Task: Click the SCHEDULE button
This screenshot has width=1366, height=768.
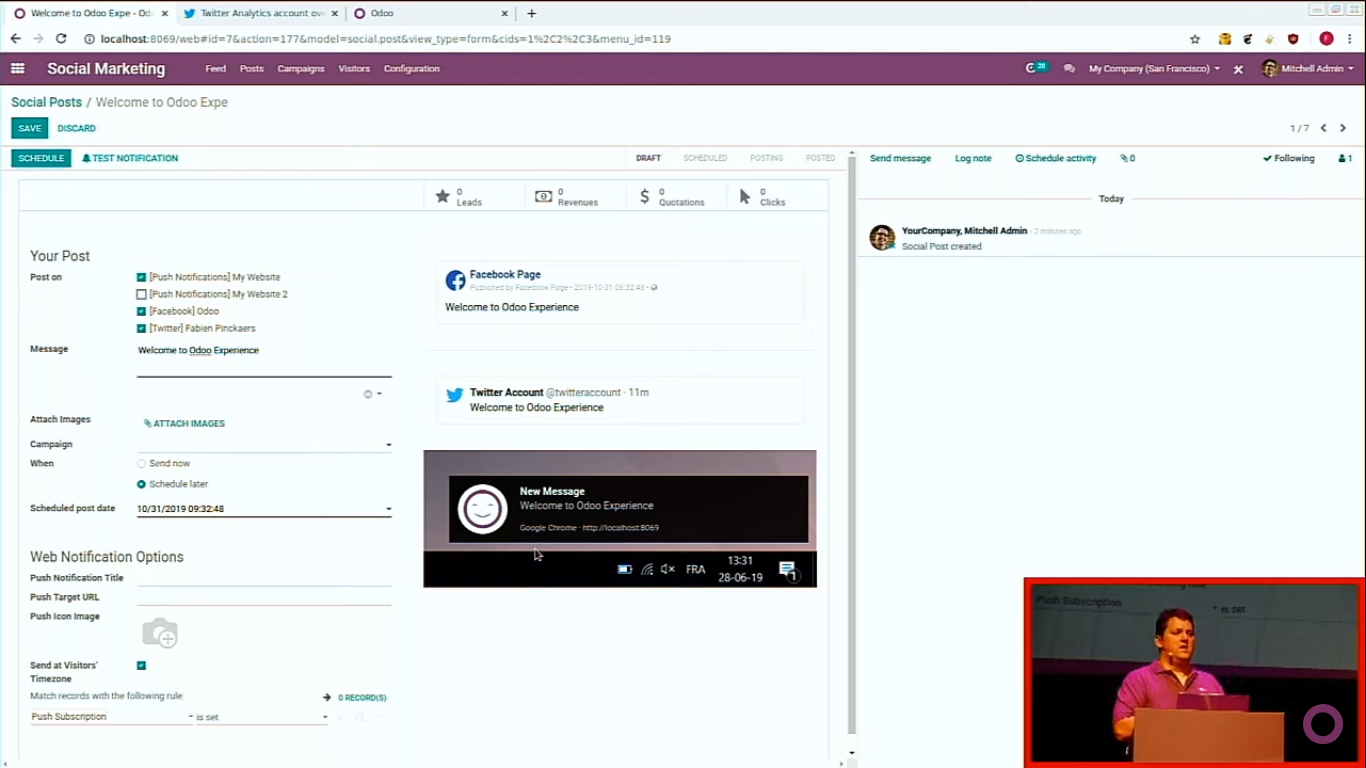Action: [41, 158]
